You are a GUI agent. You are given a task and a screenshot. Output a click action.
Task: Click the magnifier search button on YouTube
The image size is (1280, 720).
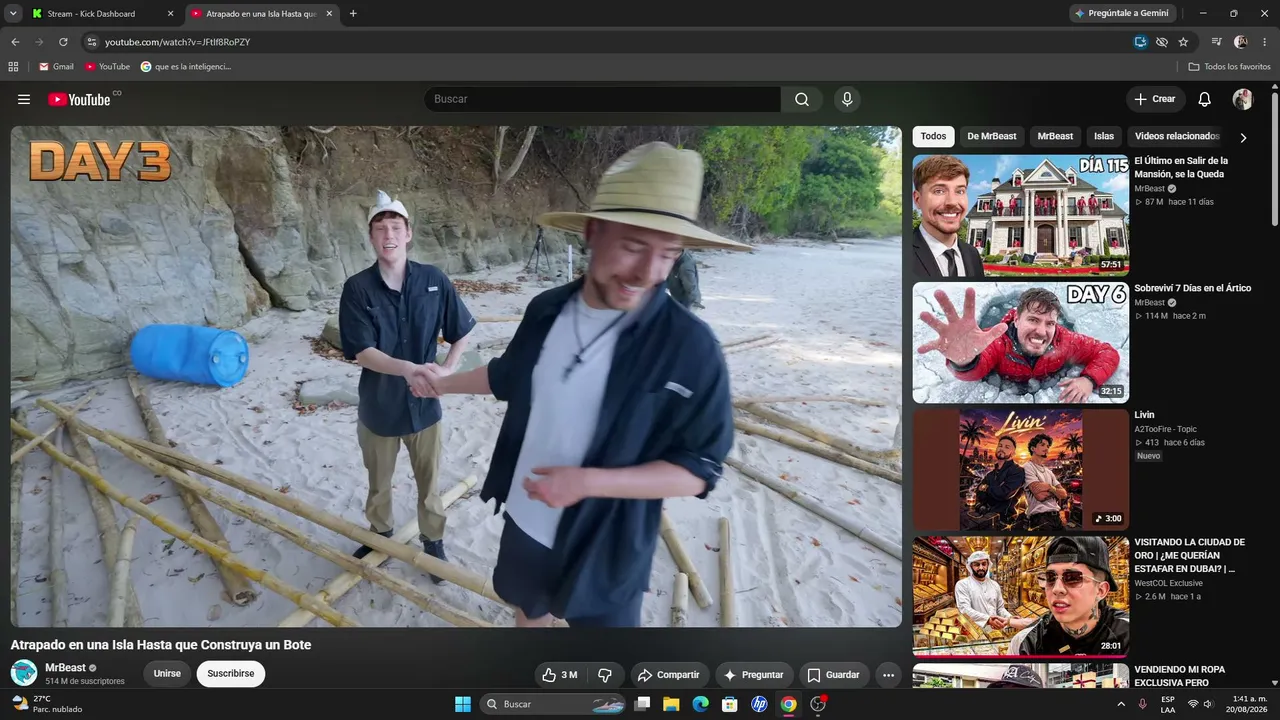tap(802, 99)
